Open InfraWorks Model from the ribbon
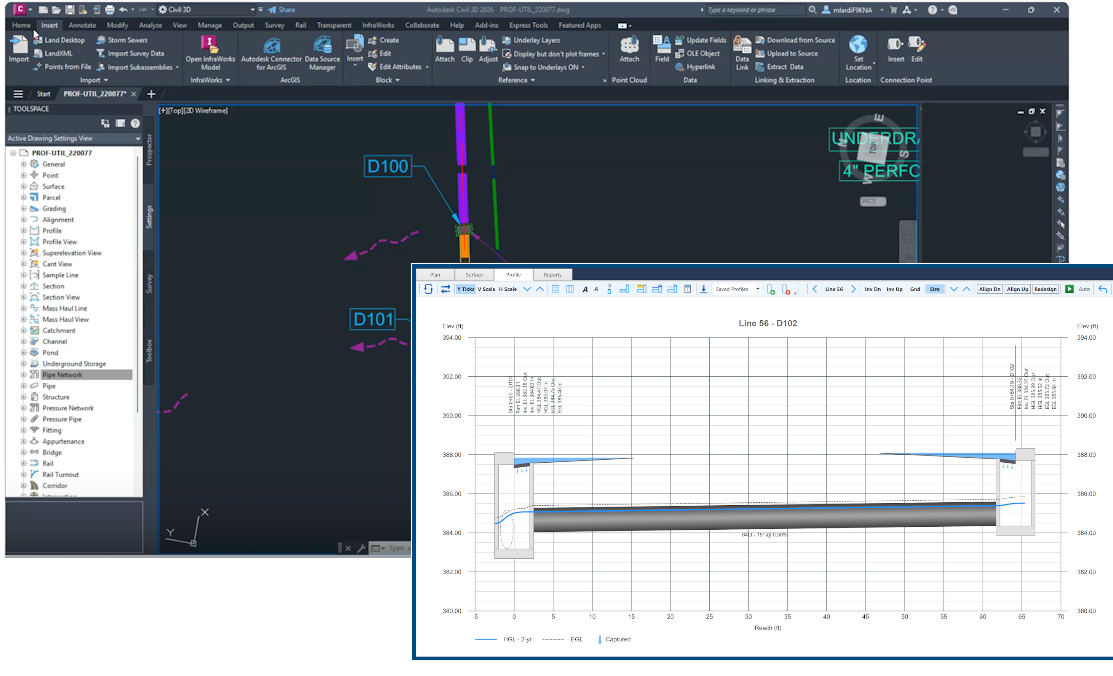Viewport: 1113px width, 676px height. [210, 53]
